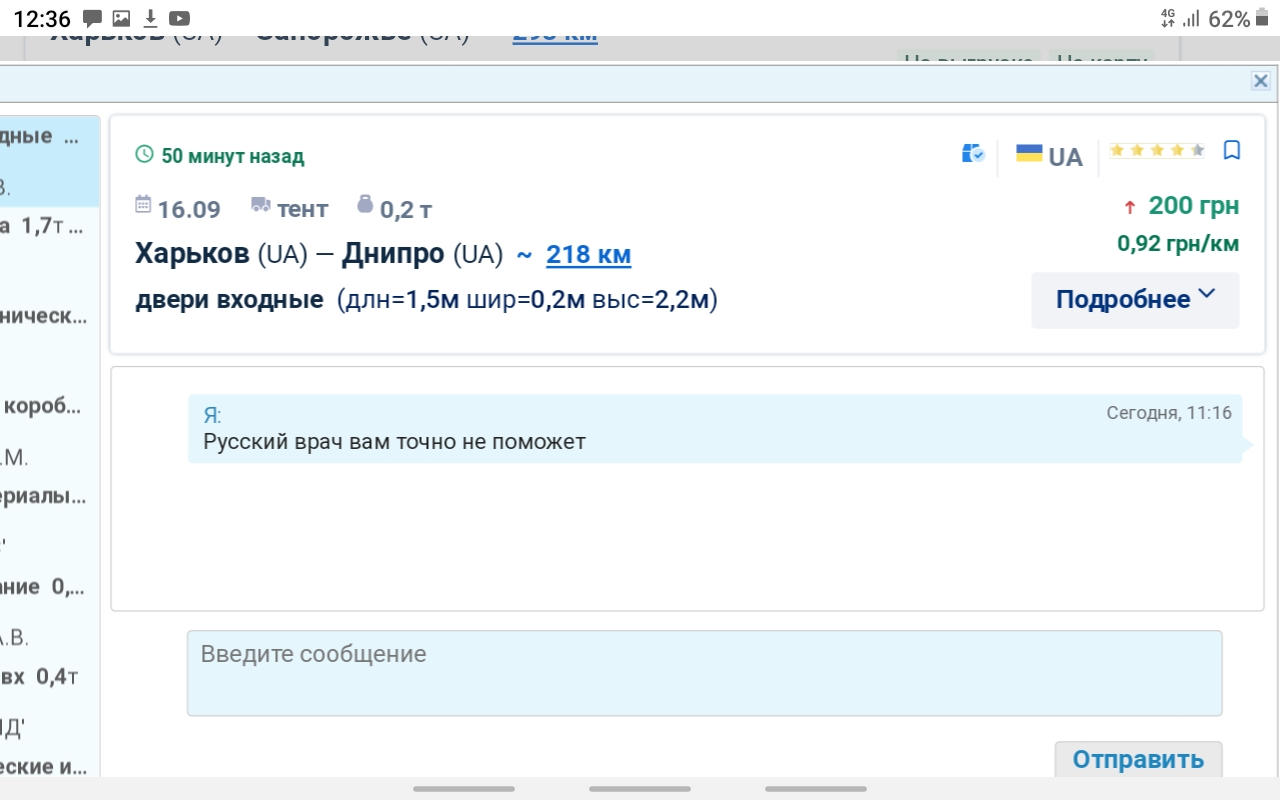Click the weight icon beside 0,2 т
The image size is (1280, 800).
(x=365, y=205)
